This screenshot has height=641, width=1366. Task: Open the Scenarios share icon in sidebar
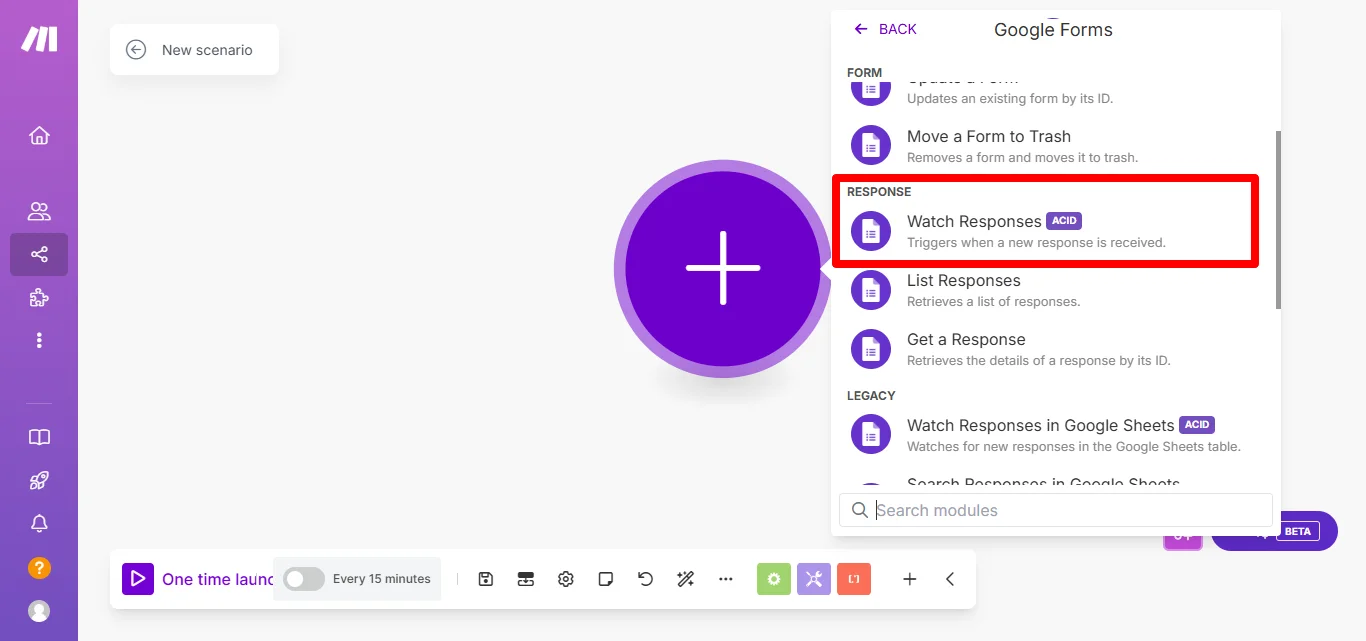(39, 254)
